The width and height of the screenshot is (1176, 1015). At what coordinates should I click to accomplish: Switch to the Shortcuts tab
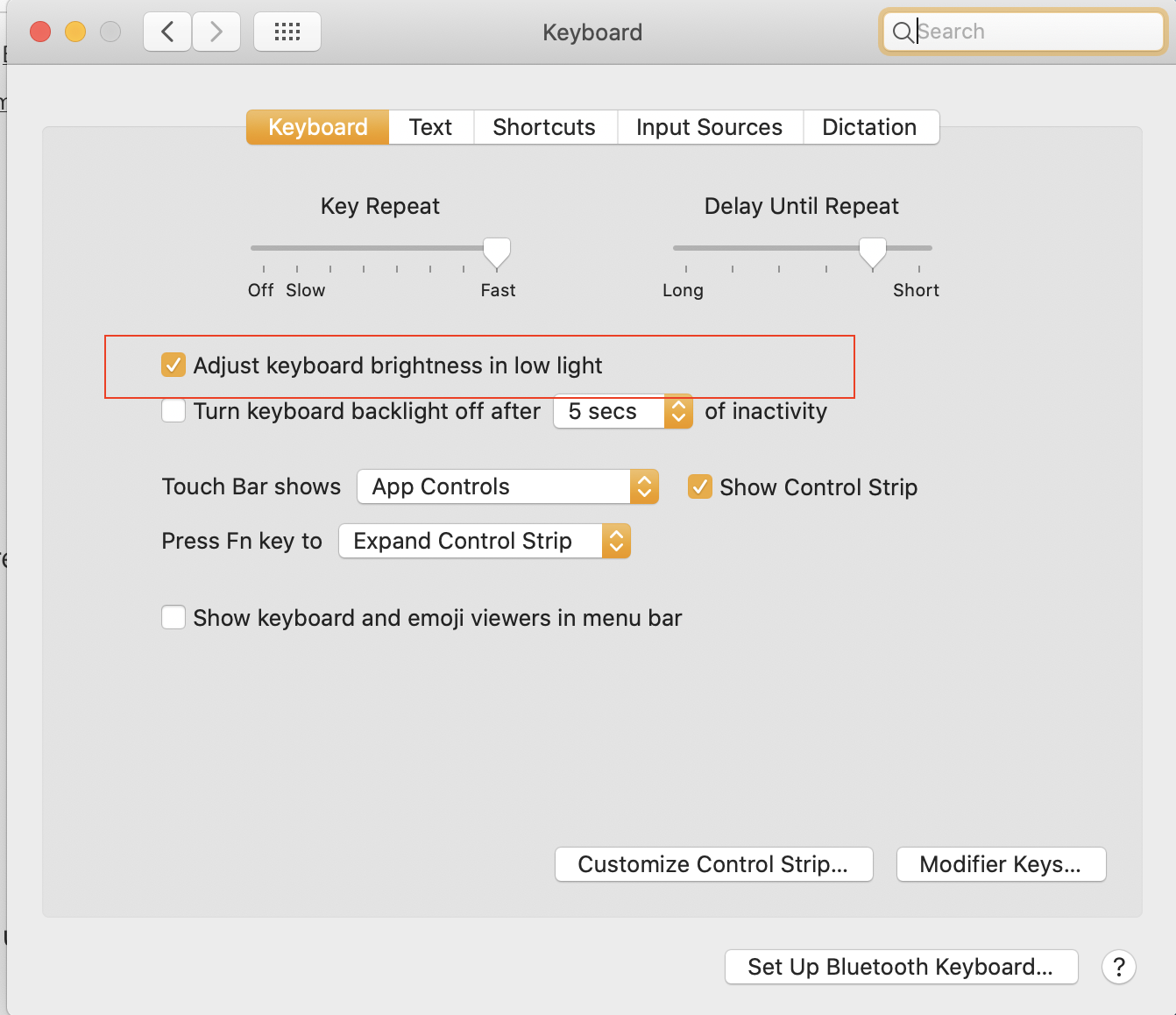[544, 127]
